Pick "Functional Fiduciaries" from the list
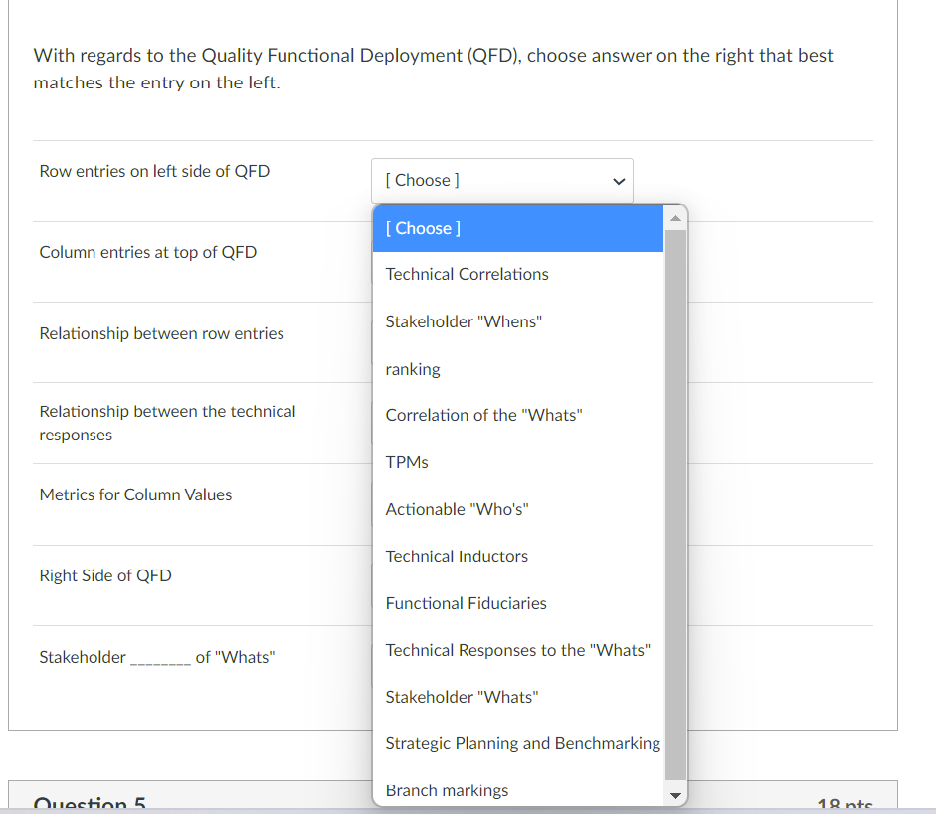 (x=466, y=602)
